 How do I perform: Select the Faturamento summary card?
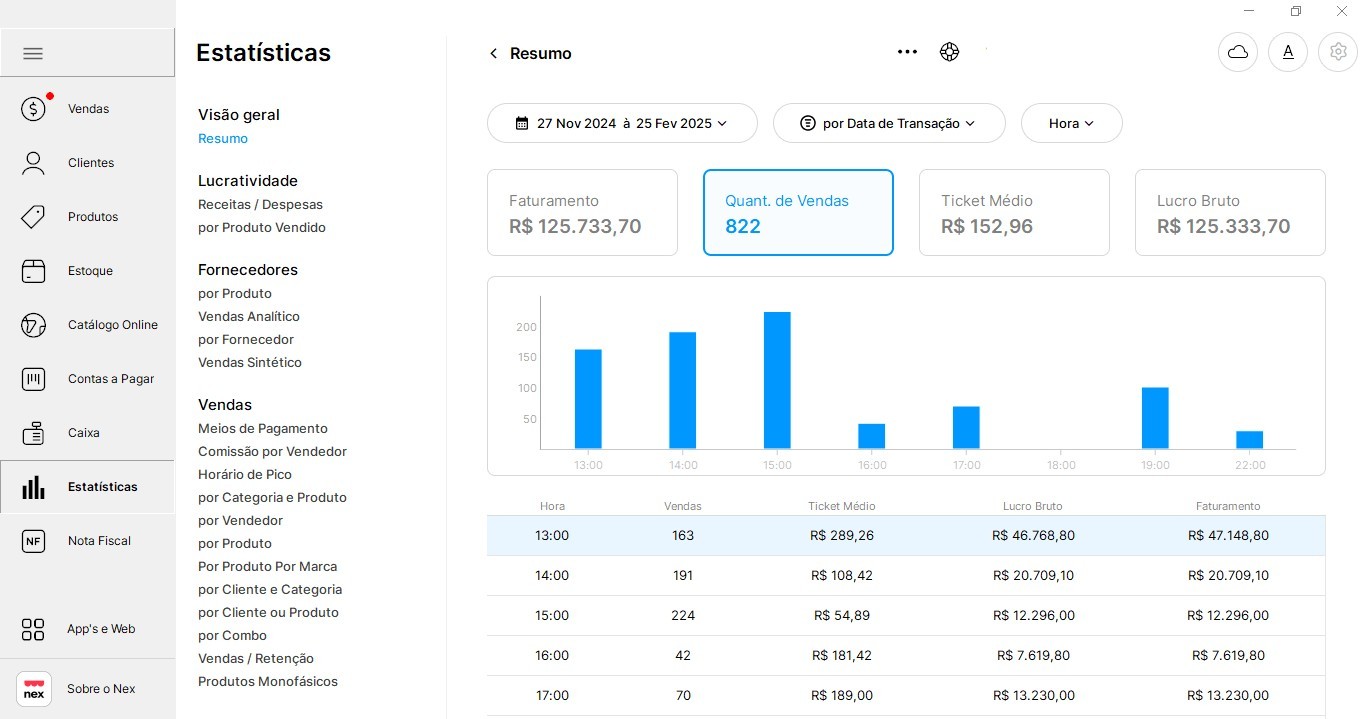click(582, 212)
